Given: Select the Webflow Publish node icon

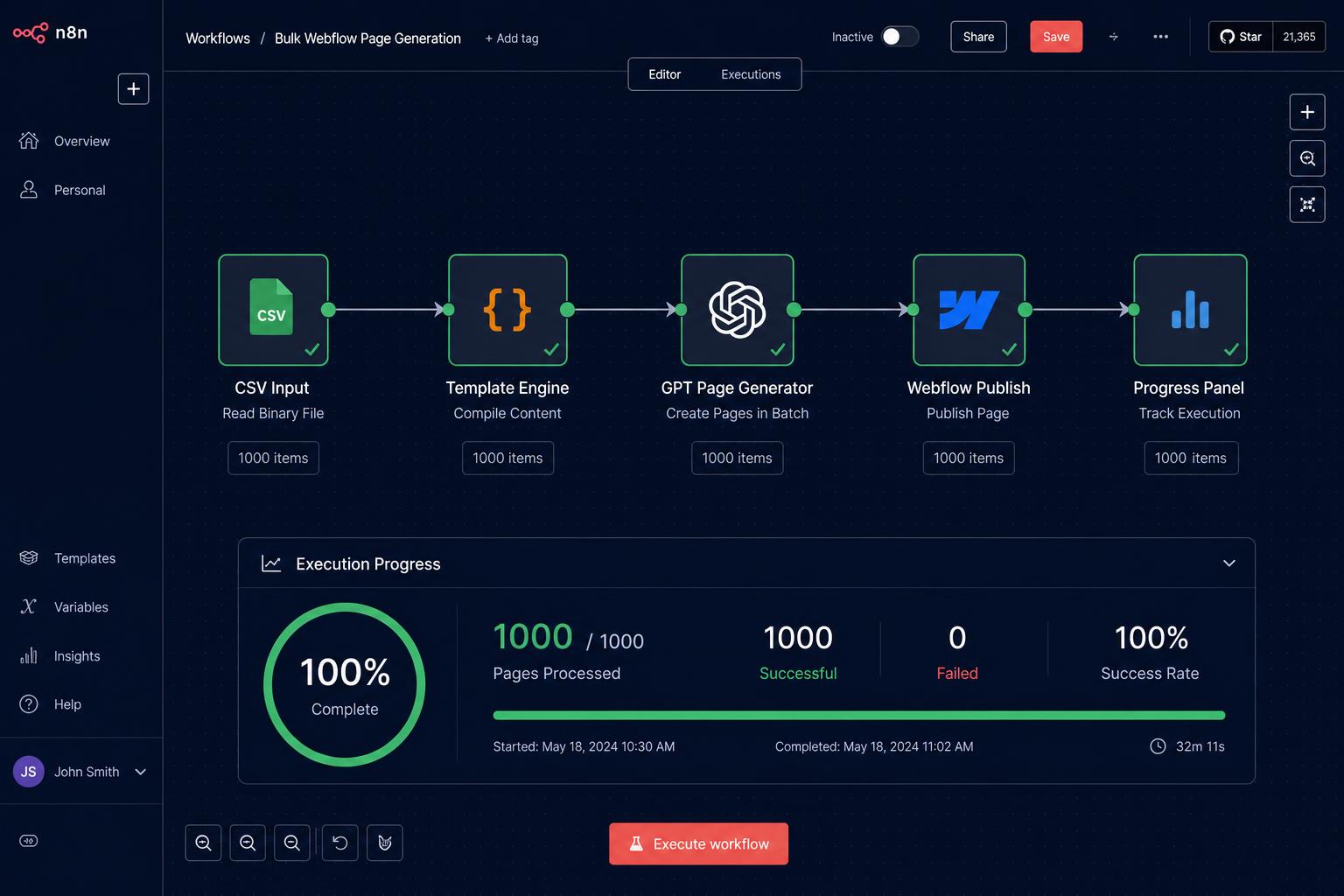Looking at the screenshot, I should (x=969, y=310).
